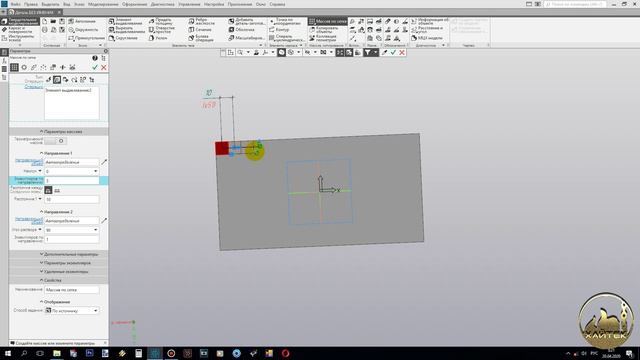Select the Прямоугольник sketch tool
Screen dimensions: 640x360
pyautogui.click(x=87, y=38)
